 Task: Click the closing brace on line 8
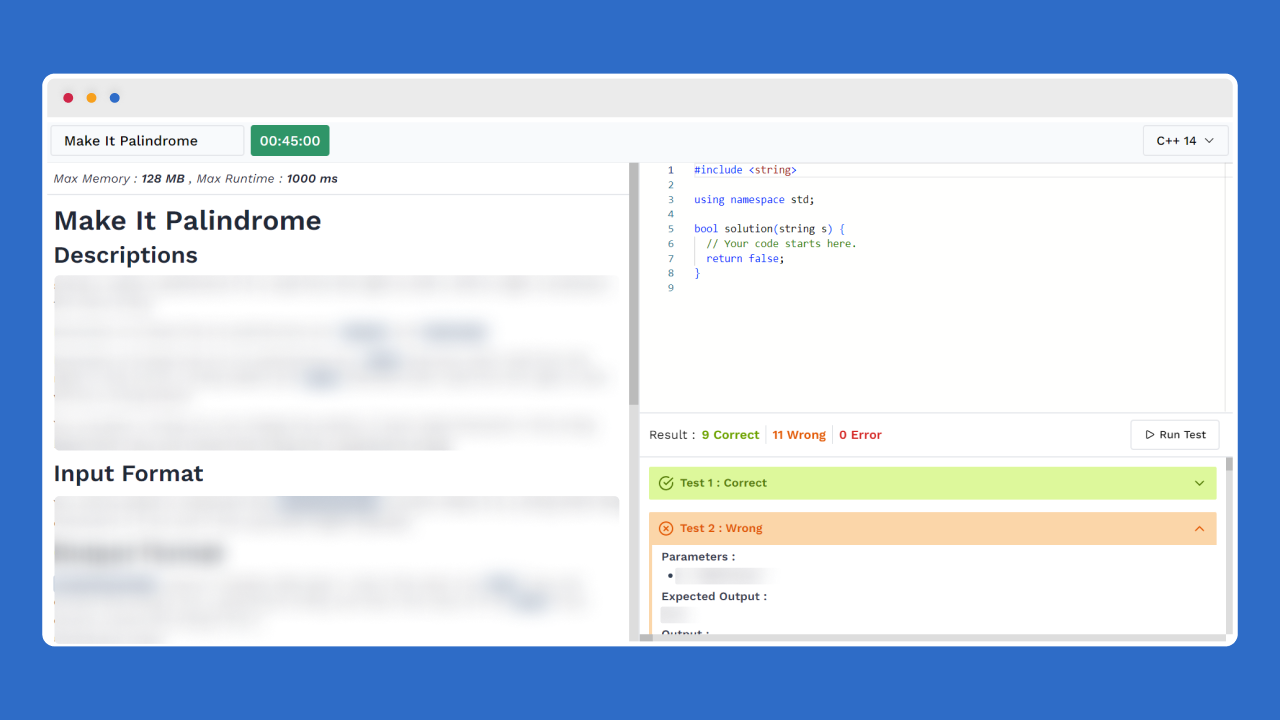pyautogui.click(x=697, y=273)
